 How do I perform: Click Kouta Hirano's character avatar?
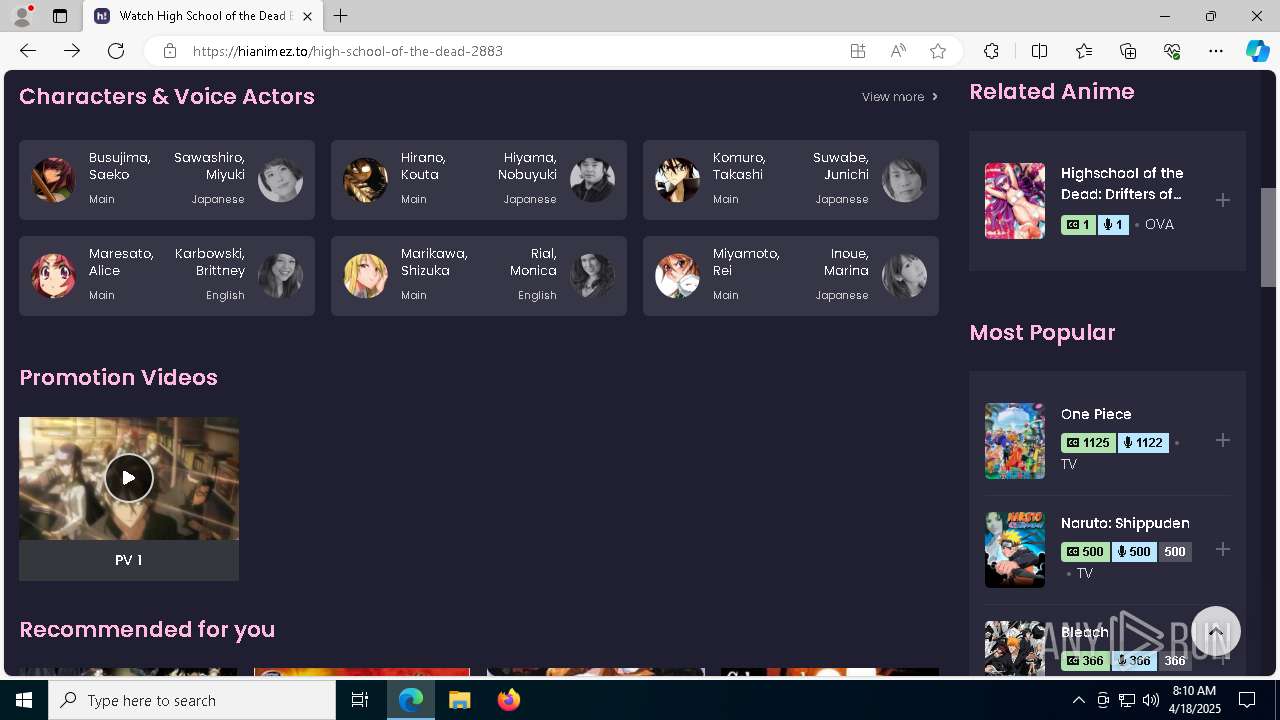[x=366, y=180]
